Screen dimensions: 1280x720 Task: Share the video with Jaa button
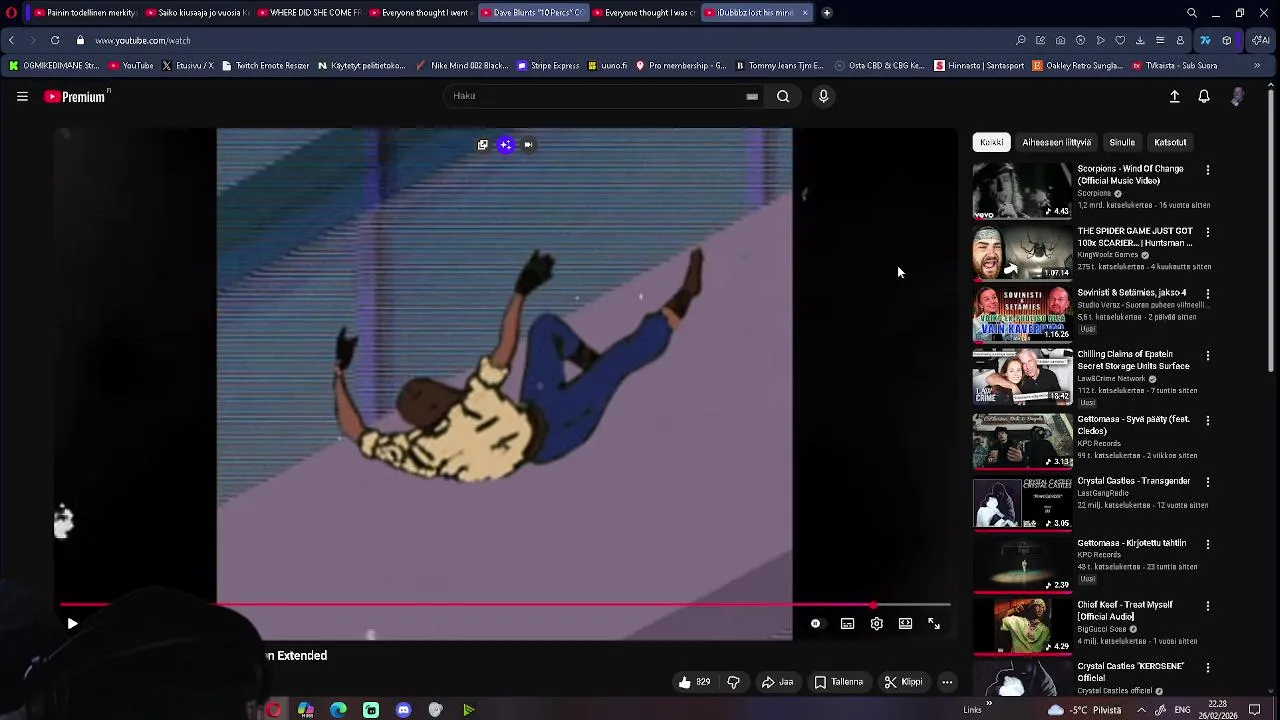pos(777,682)
